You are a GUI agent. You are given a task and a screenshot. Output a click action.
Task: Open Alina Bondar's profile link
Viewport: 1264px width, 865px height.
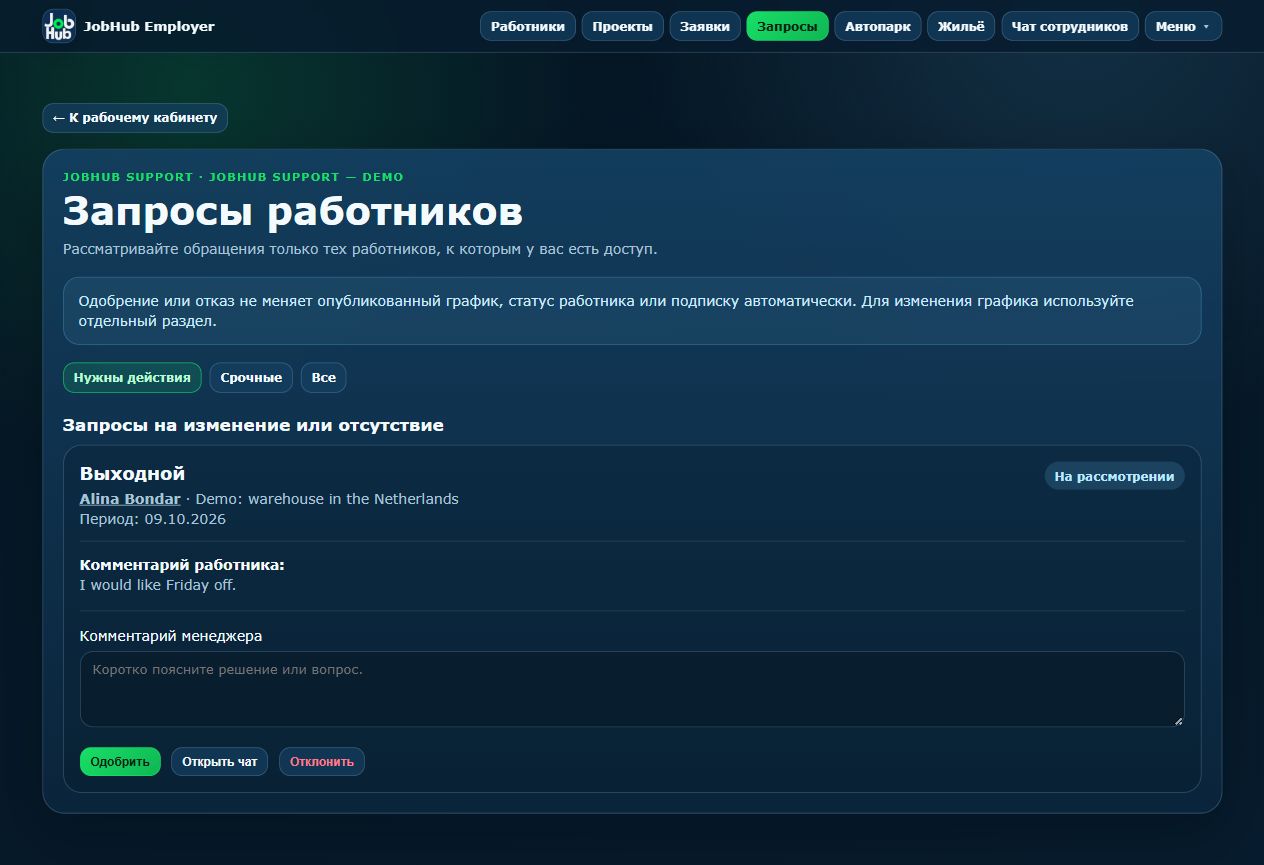[130, 499]
